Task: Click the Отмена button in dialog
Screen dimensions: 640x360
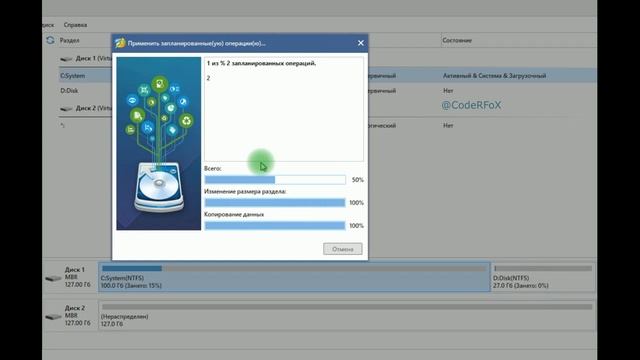Action: [x=342, y=249]
